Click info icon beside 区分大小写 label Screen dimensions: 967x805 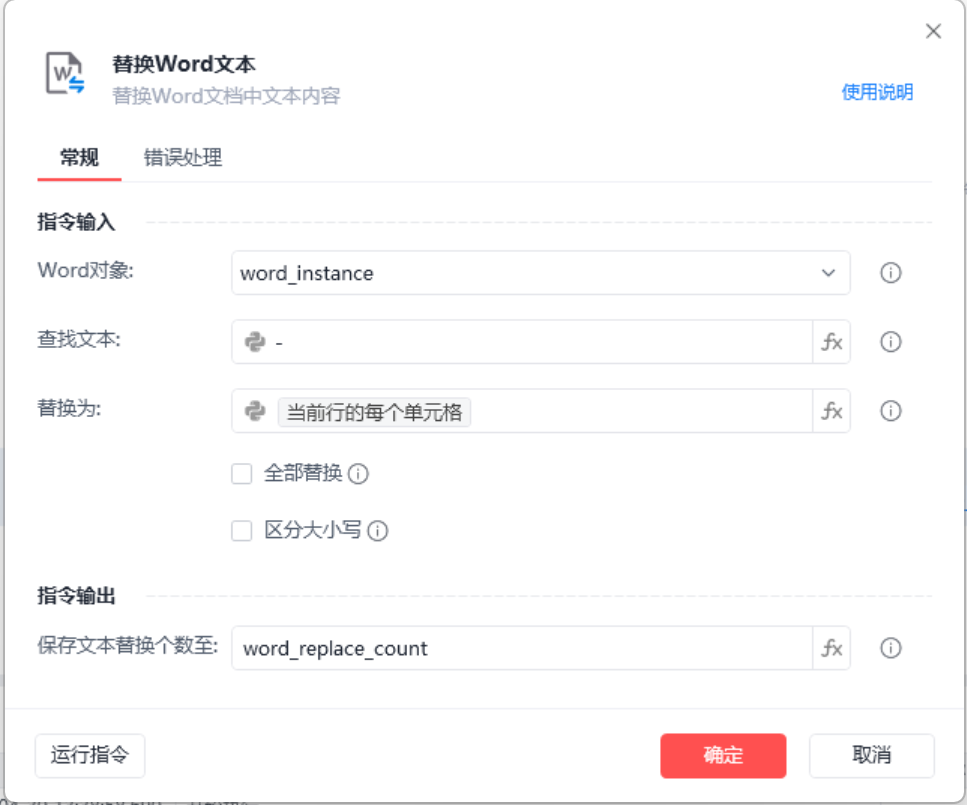tap(377, 531)
